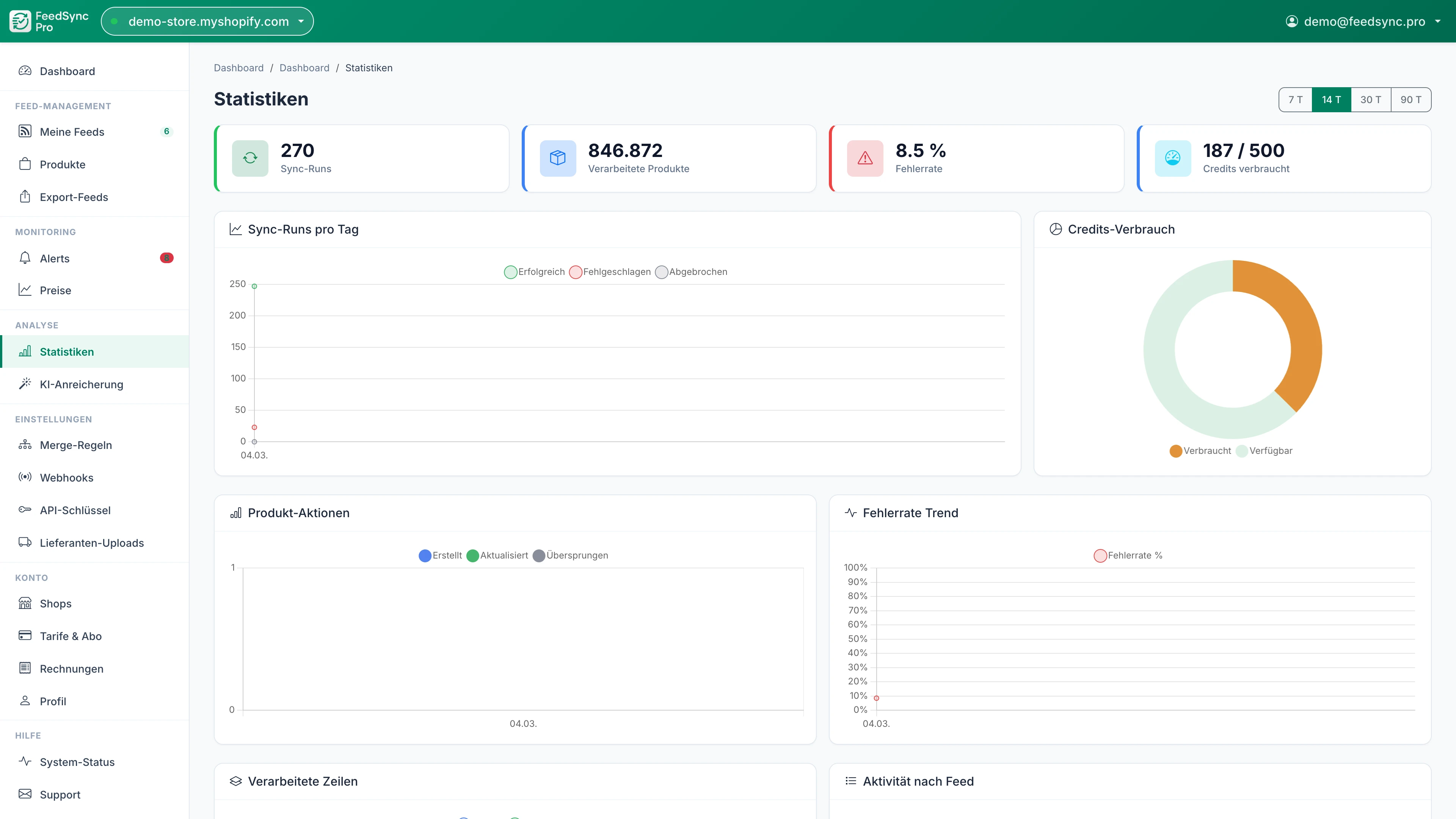Open Webhooks via the signal icon
Image resolution: width=1456 pixels, height=819 pixels.
[25, 477]
